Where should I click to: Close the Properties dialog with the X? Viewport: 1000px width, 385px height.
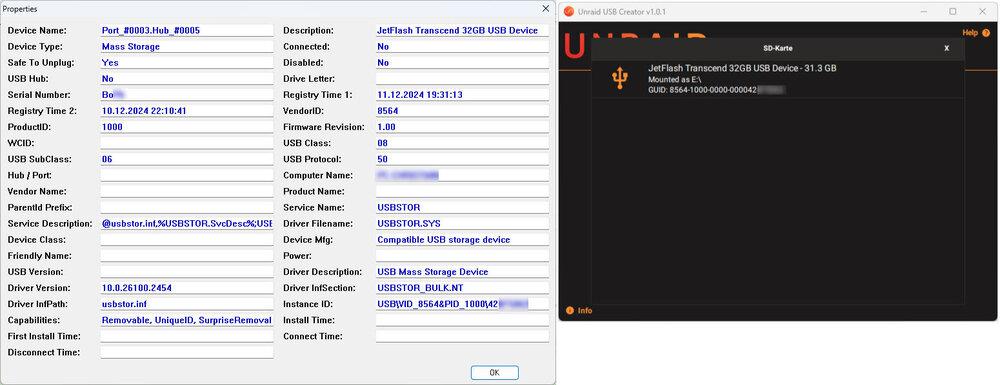click(x=545, y=9)
